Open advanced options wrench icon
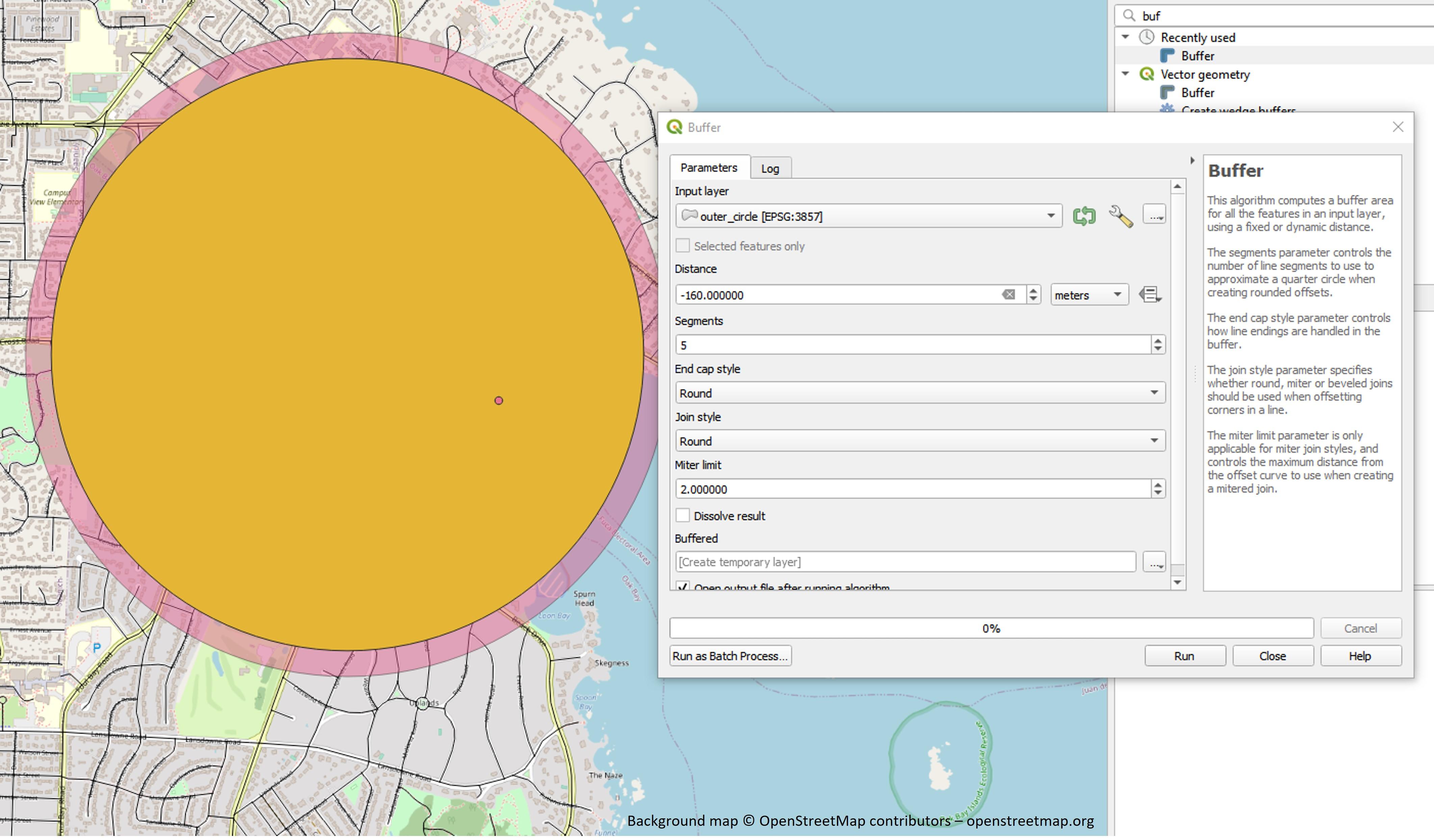The height and width of the screenshot is (840, 1434). pos(1121,216)
